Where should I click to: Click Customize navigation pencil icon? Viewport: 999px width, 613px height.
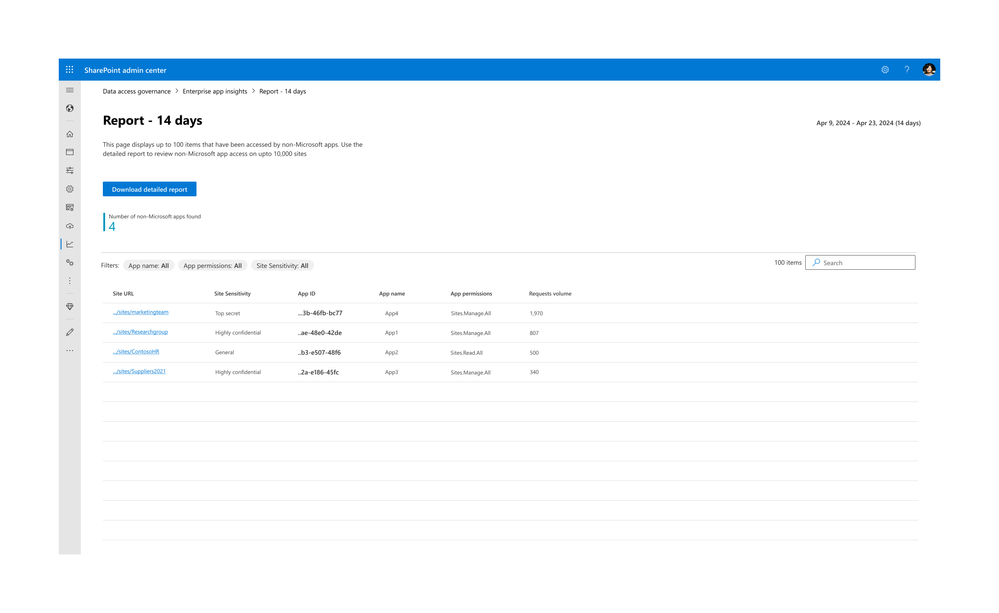(69, 332)
